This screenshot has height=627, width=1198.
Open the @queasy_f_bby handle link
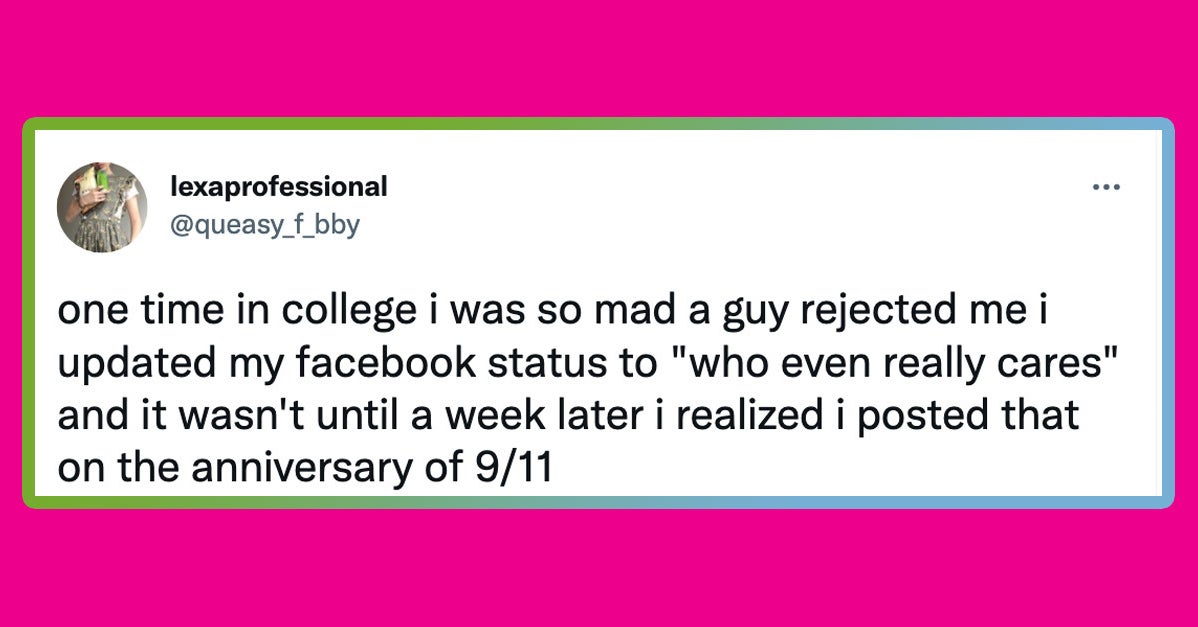(264, 225)
